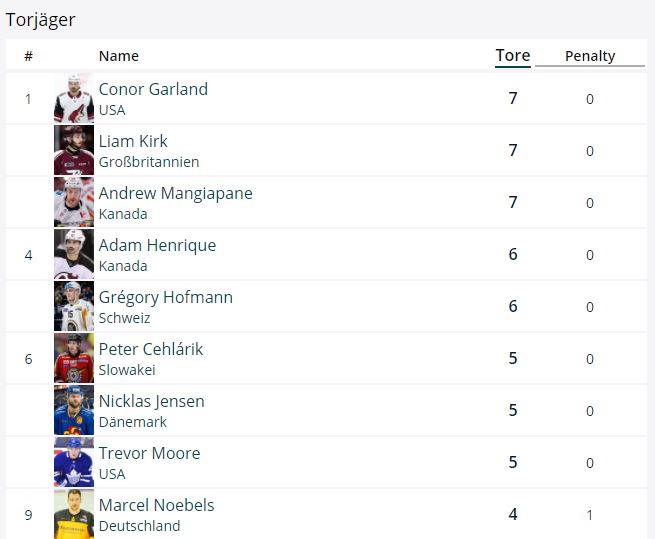Screen dimensions: 655x539
Task: Open Liam Kirk's profile link
Action: pyautogui.click(x=133, y=141)
